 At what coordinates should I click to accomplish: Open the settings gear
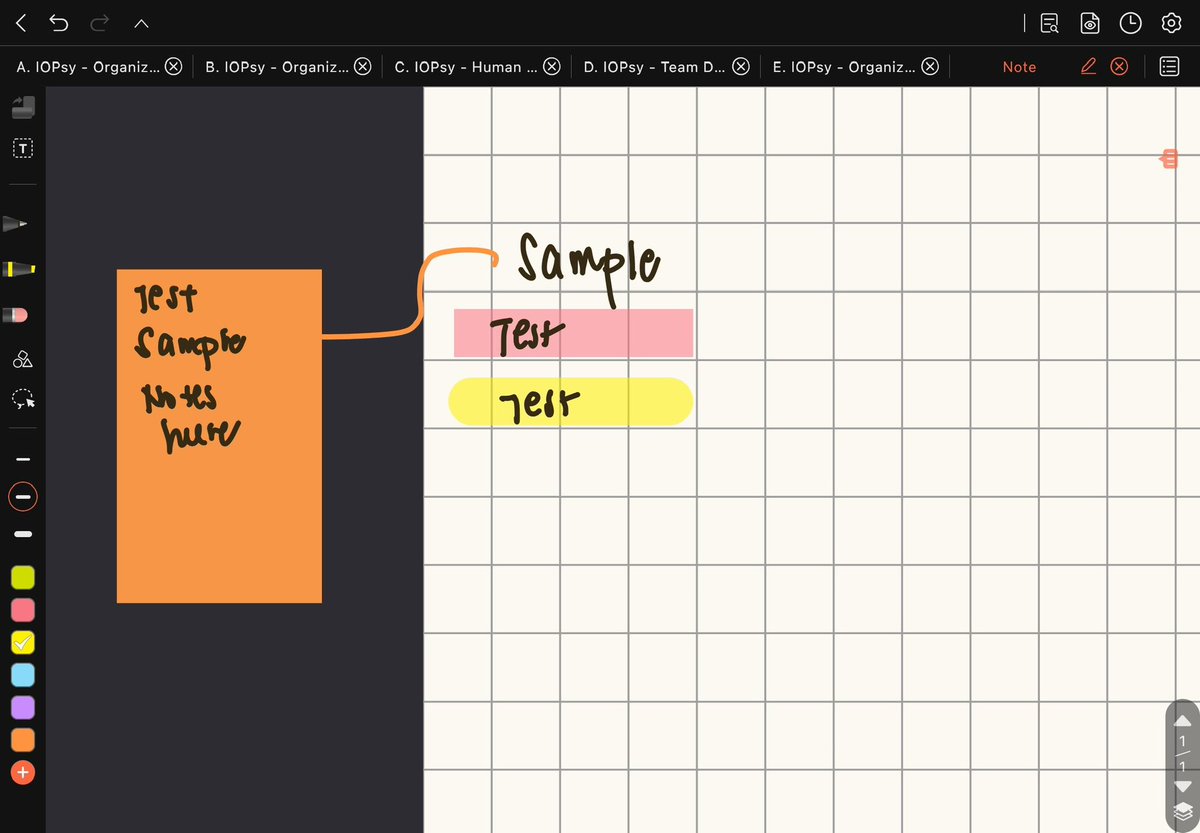click(1171, 23)
